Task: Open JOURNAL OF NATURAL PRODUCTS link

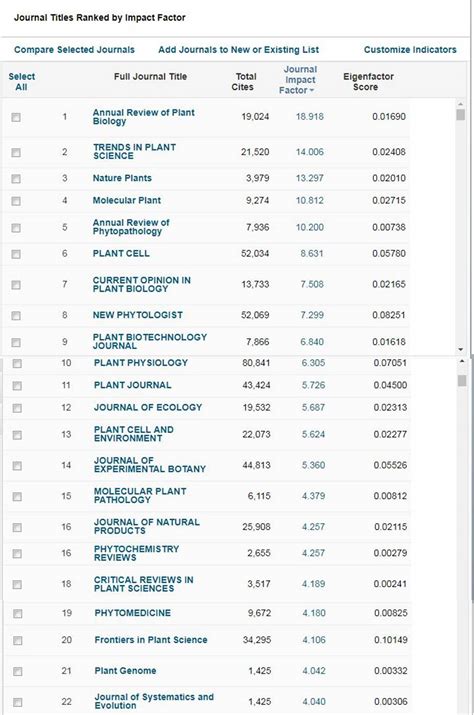Action: (146, 527)
